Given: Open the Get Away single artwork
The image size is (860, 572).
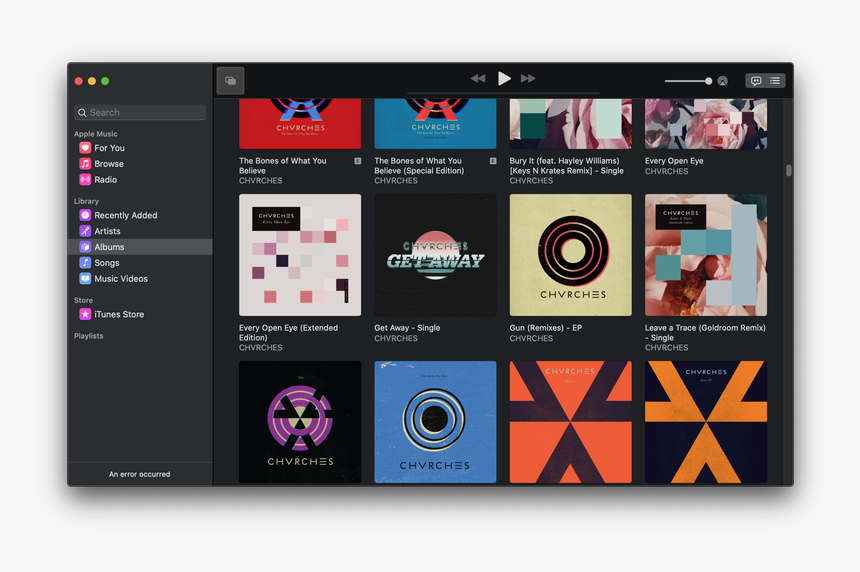Looking at the screenshot, I should click(435, 255).
